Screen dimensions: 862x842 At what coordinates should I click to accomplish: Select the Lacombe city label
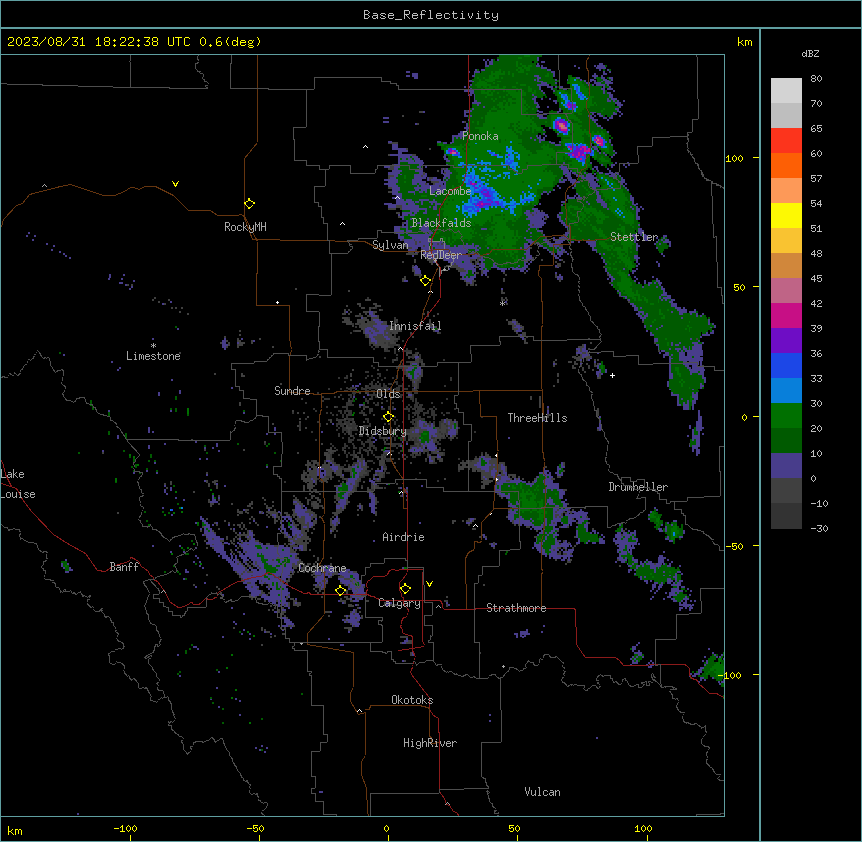450,191
